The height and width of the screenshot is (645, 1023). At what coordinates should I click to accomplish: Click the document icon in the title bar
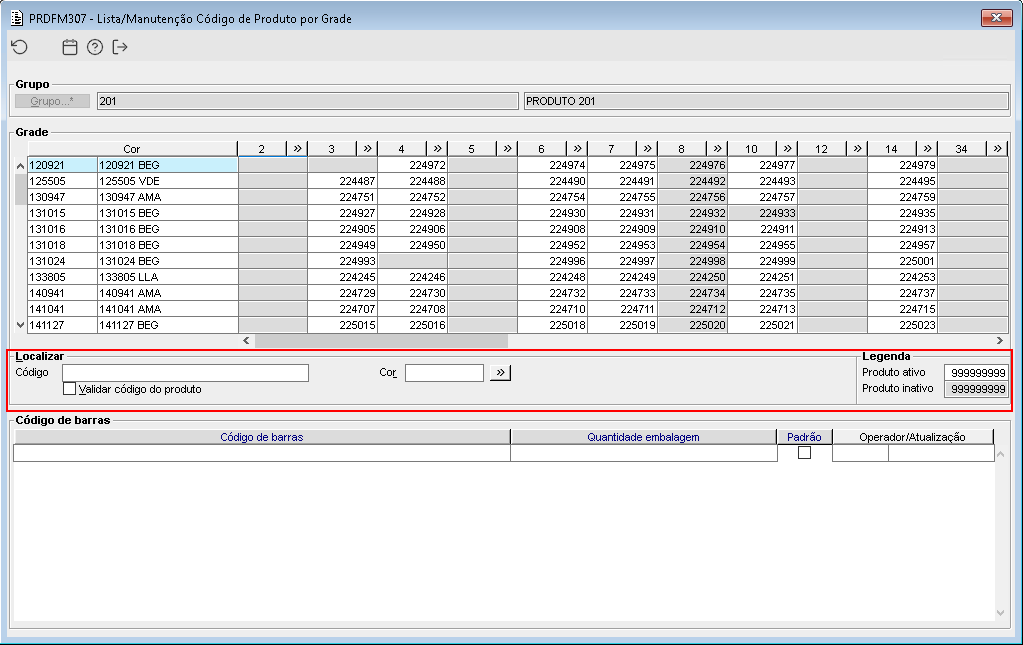pos(17,18)
